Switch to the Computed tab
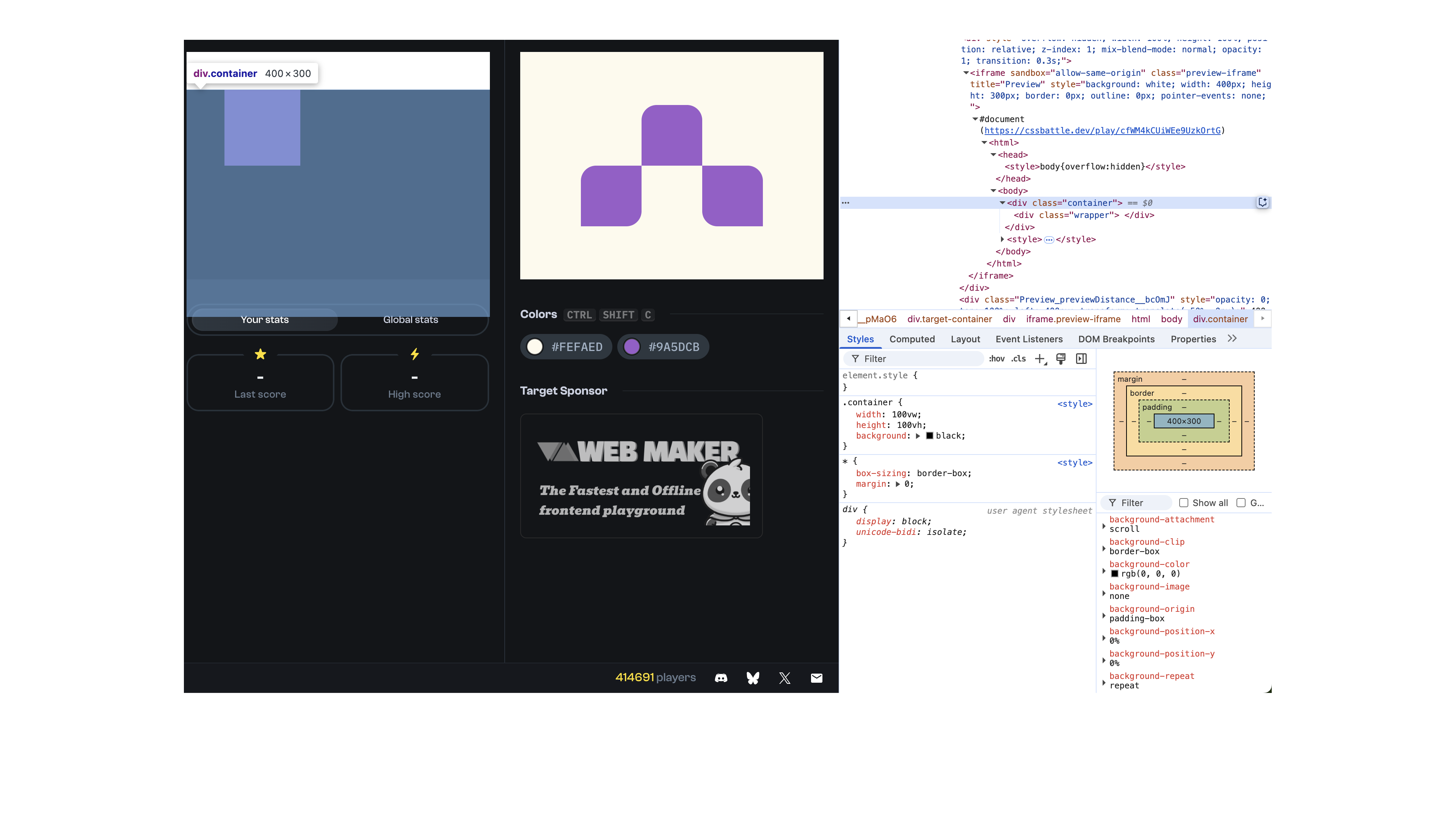This screenshot has width=1456, height=815. click(912, 339)
